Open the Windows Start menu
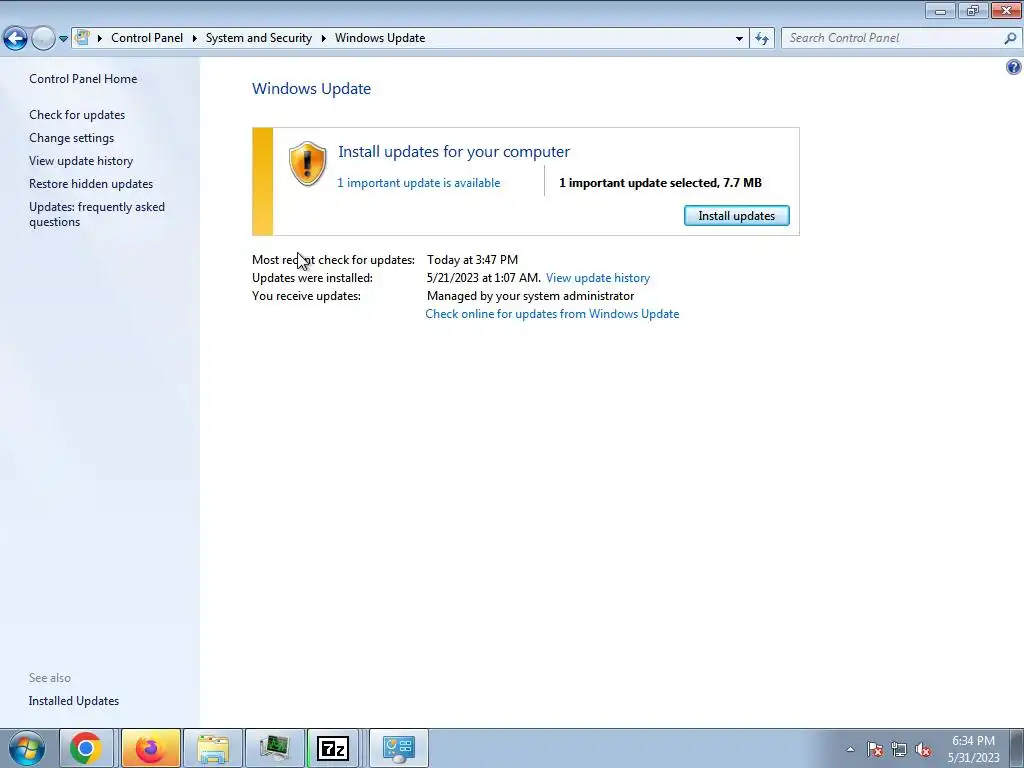The image size is (1024, 768). 27,748
